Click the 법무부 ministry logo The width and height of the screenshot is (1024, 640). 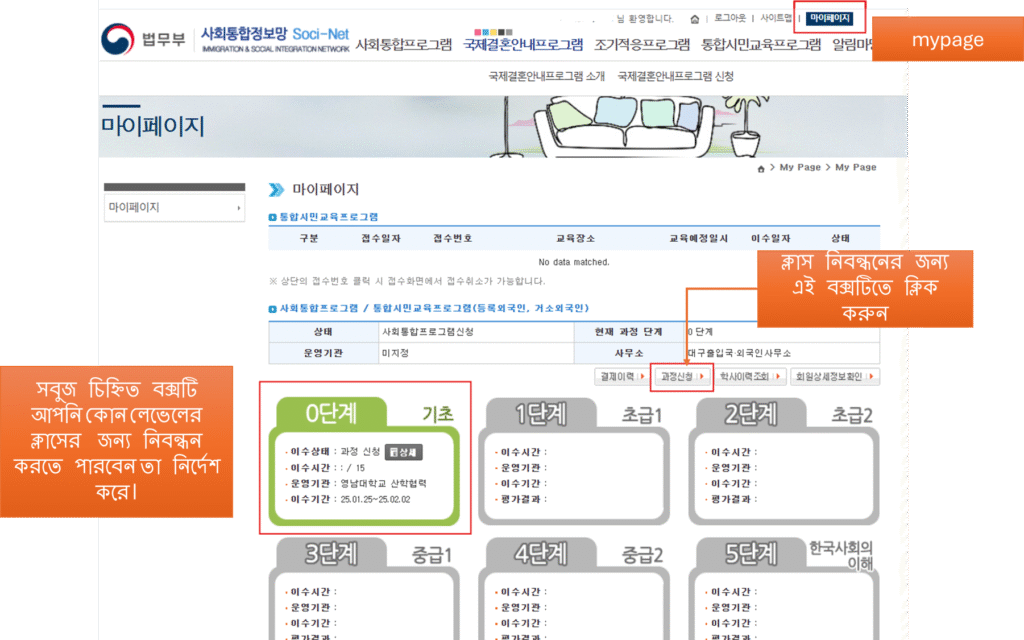click(x=140, y=38)
